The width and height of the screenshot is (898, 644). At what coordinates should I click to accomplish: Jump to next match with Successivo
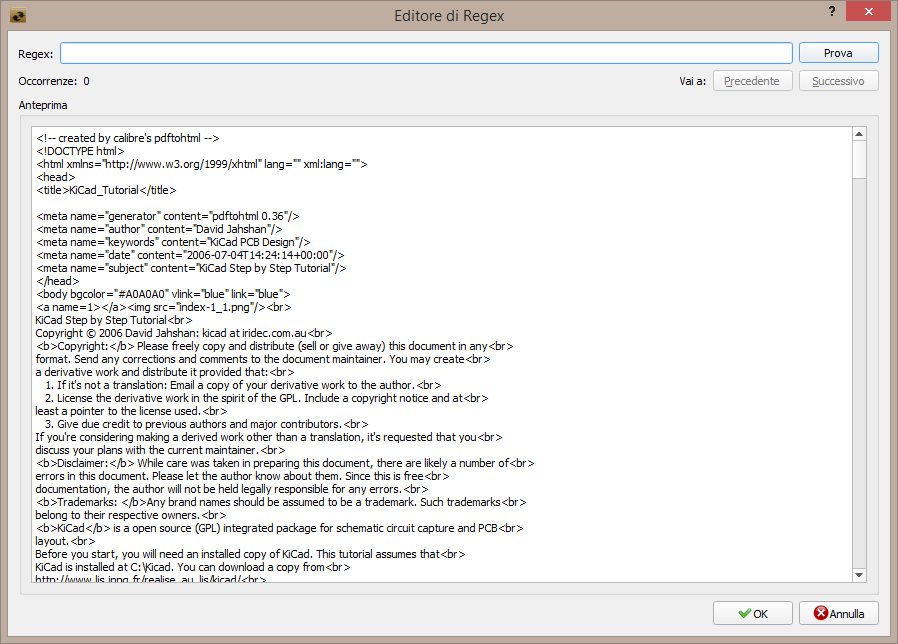point(838,81)
